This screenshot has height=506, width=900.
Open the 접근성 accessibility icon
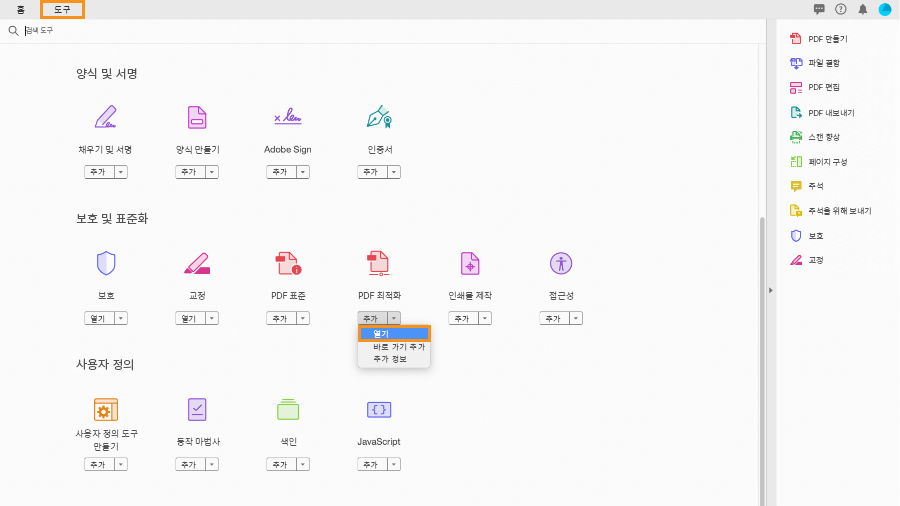561,263
